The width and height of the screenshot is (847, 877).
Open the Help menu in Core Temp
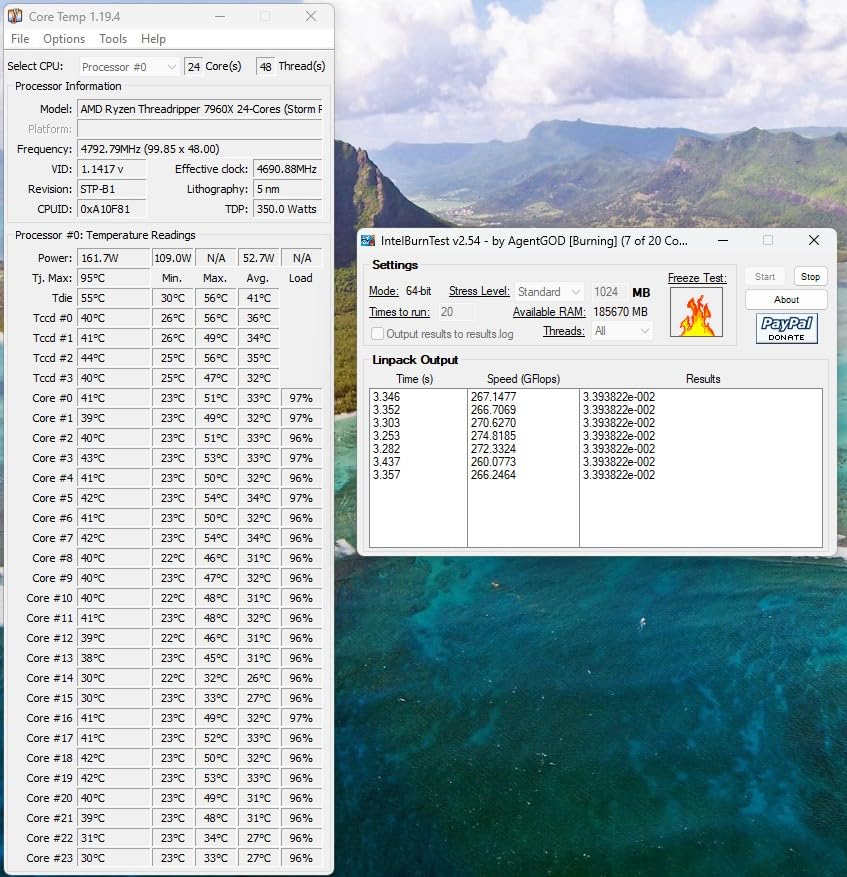[153, 39]
